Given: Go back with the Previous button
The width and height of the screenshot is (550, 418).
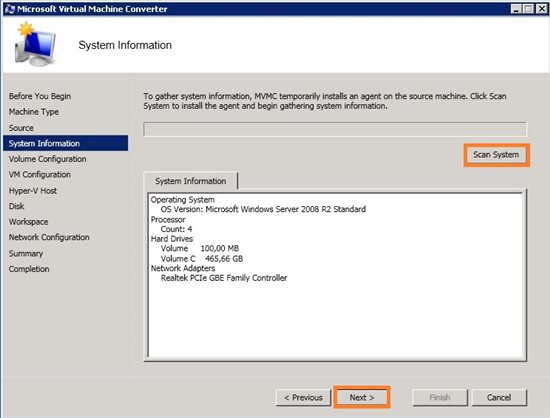Looking at the screenshot, I should click(303, 397).
